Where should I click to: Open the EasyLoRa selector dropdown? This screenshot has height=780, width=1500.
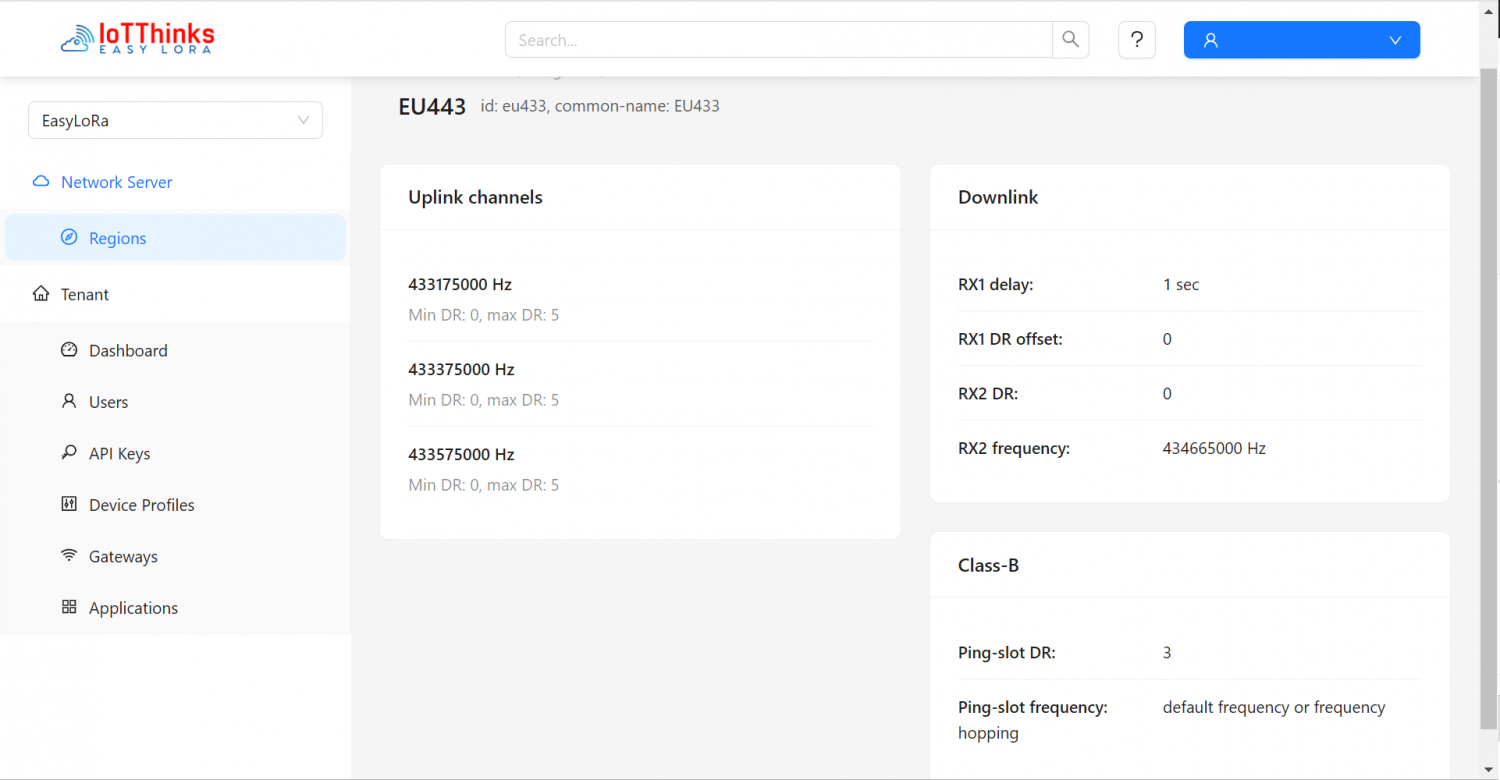tap(175, 119)
